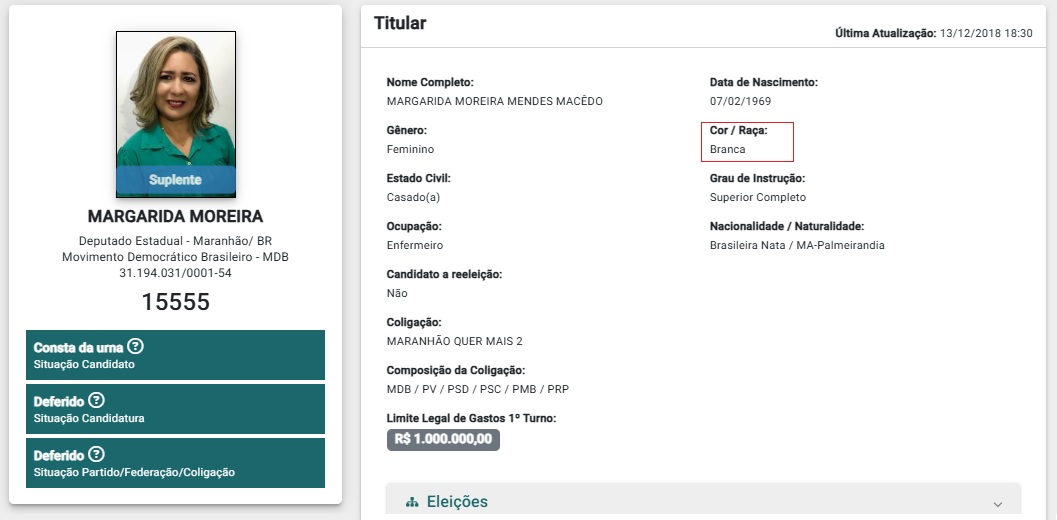Viewport: 1057px width, 520px height.
Task: Click the coalition name MARANHÃO QUER MAIS 2
Action: point(454,341)
